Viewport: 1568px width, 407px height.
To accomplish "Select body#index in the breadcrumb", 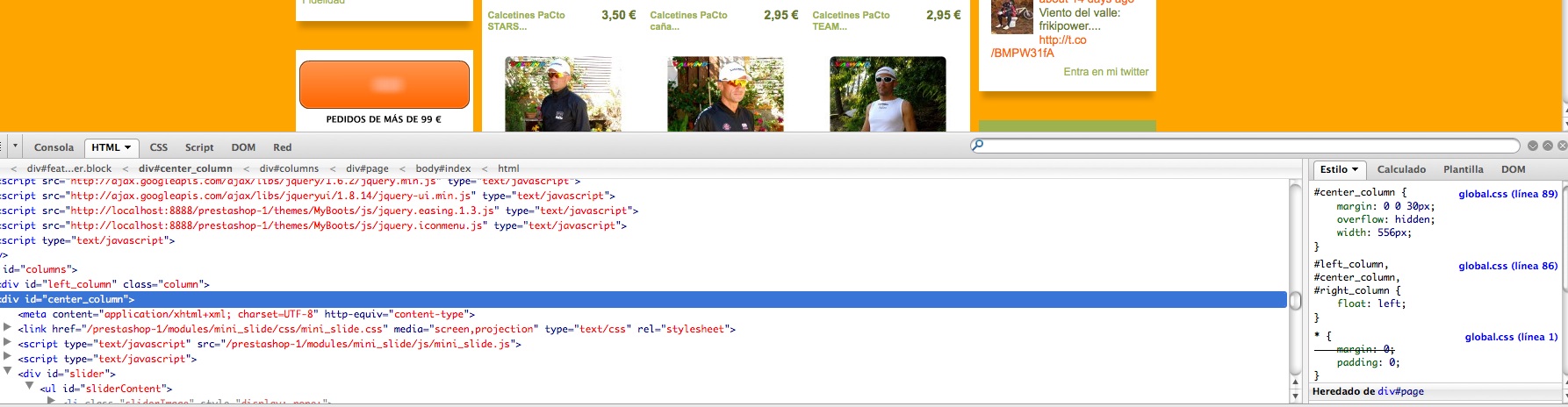I will 443,168.
